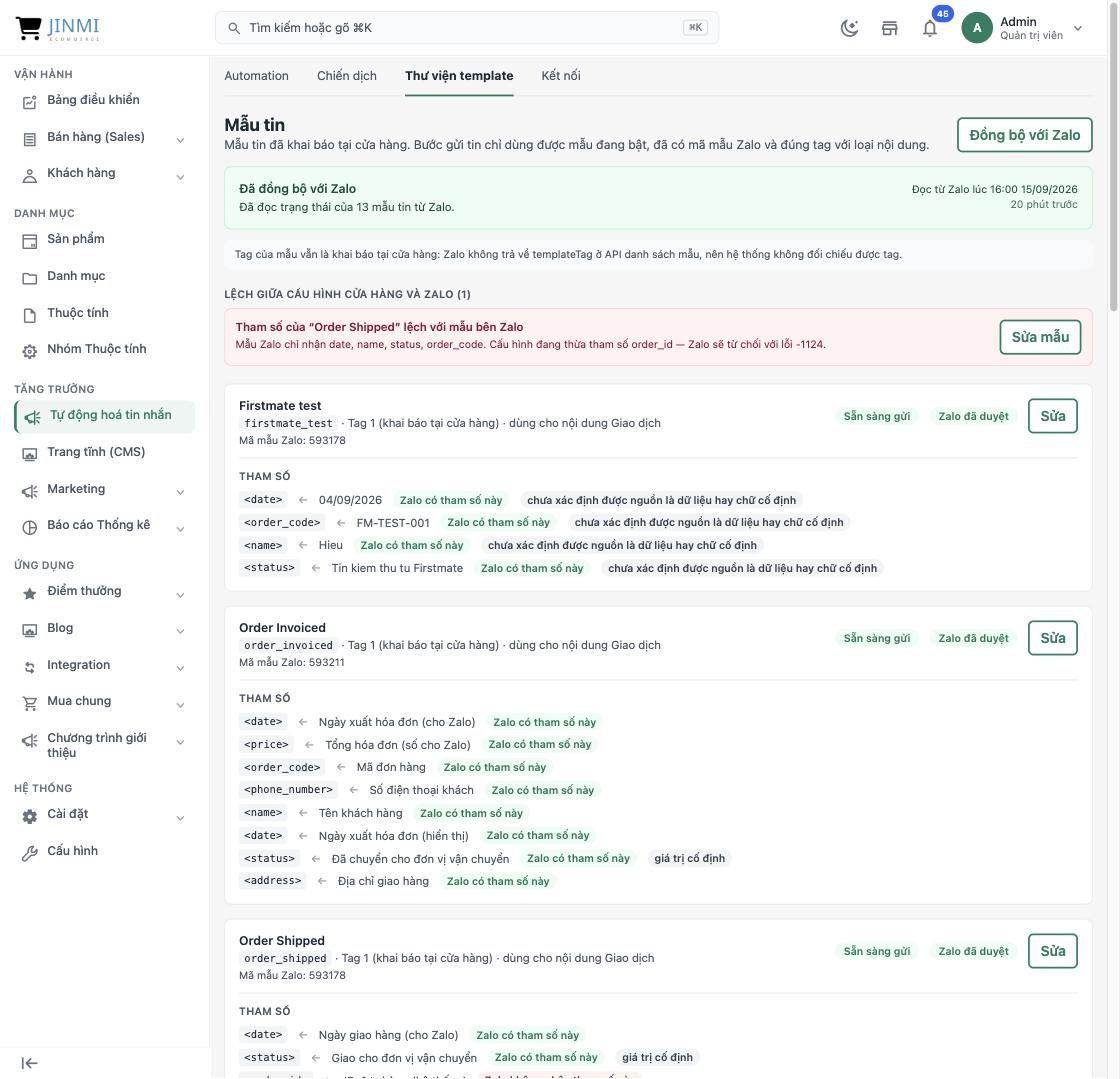The image size is (1120, 1079).
Task: Expand Cài đặt submenu chevron
Action: pos(180,818)
